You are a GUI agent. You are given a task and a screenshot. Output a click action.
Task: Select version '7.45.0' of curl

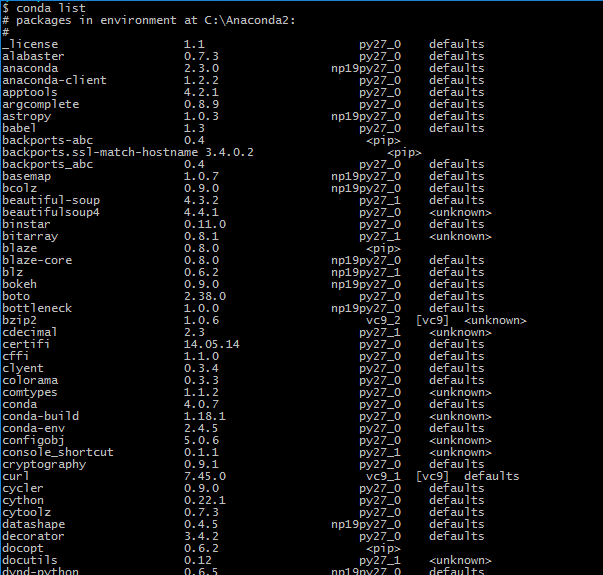coord(205,476)
